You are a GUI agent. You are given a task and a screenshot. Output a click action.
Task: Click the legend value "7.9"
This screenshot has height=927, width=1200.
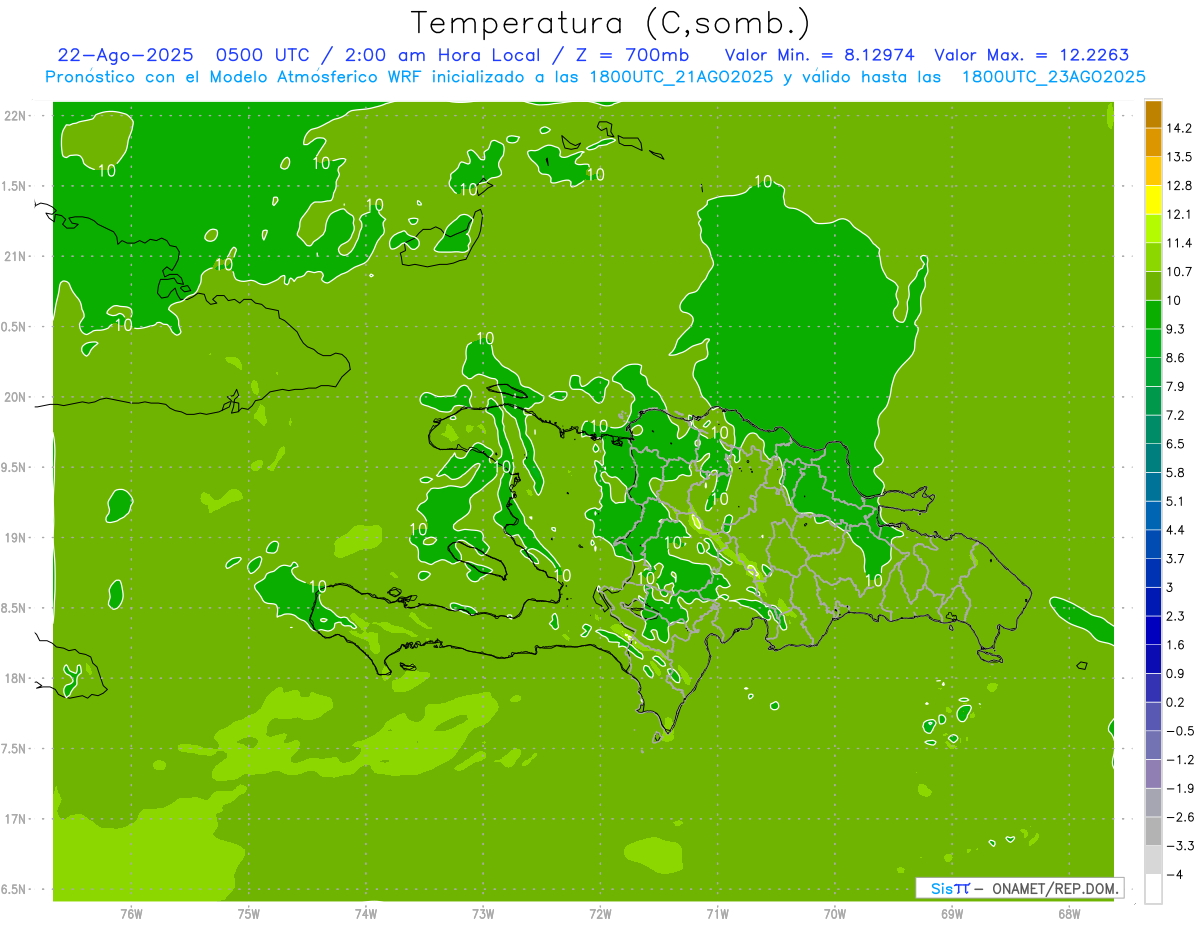pos(1175,387)
